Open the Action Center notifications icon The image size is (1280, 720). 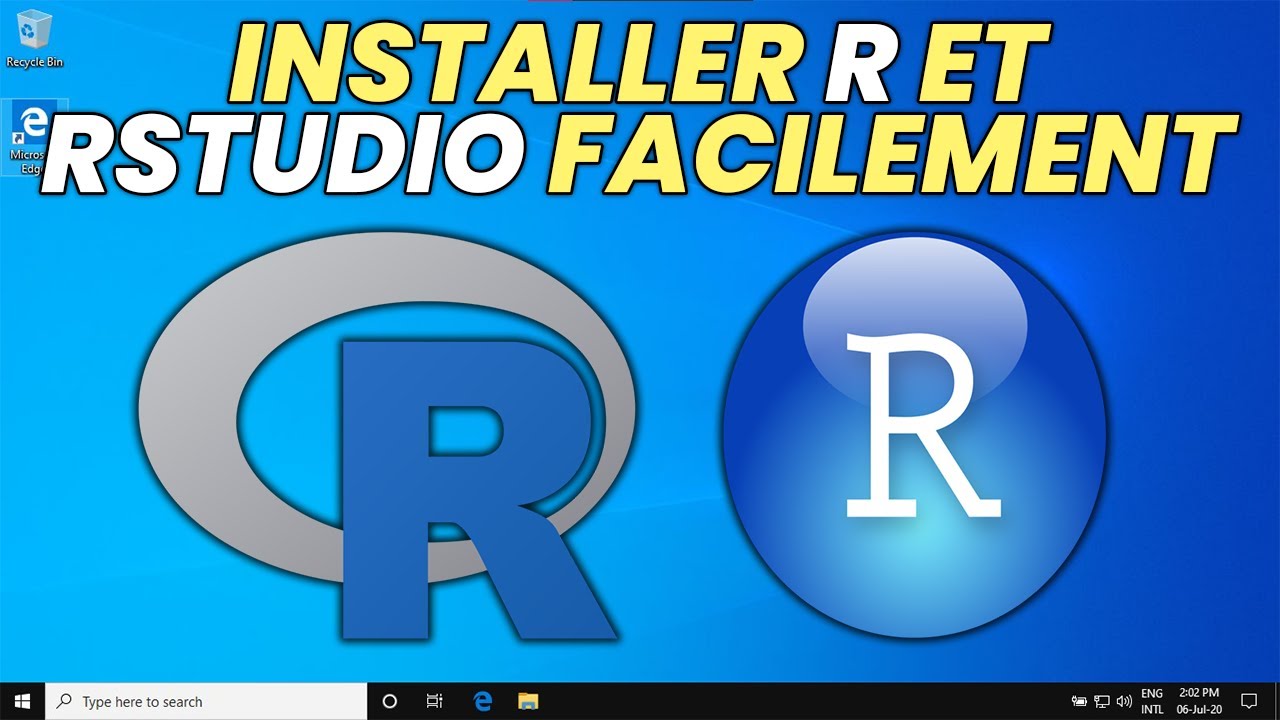click(1248, 701)
